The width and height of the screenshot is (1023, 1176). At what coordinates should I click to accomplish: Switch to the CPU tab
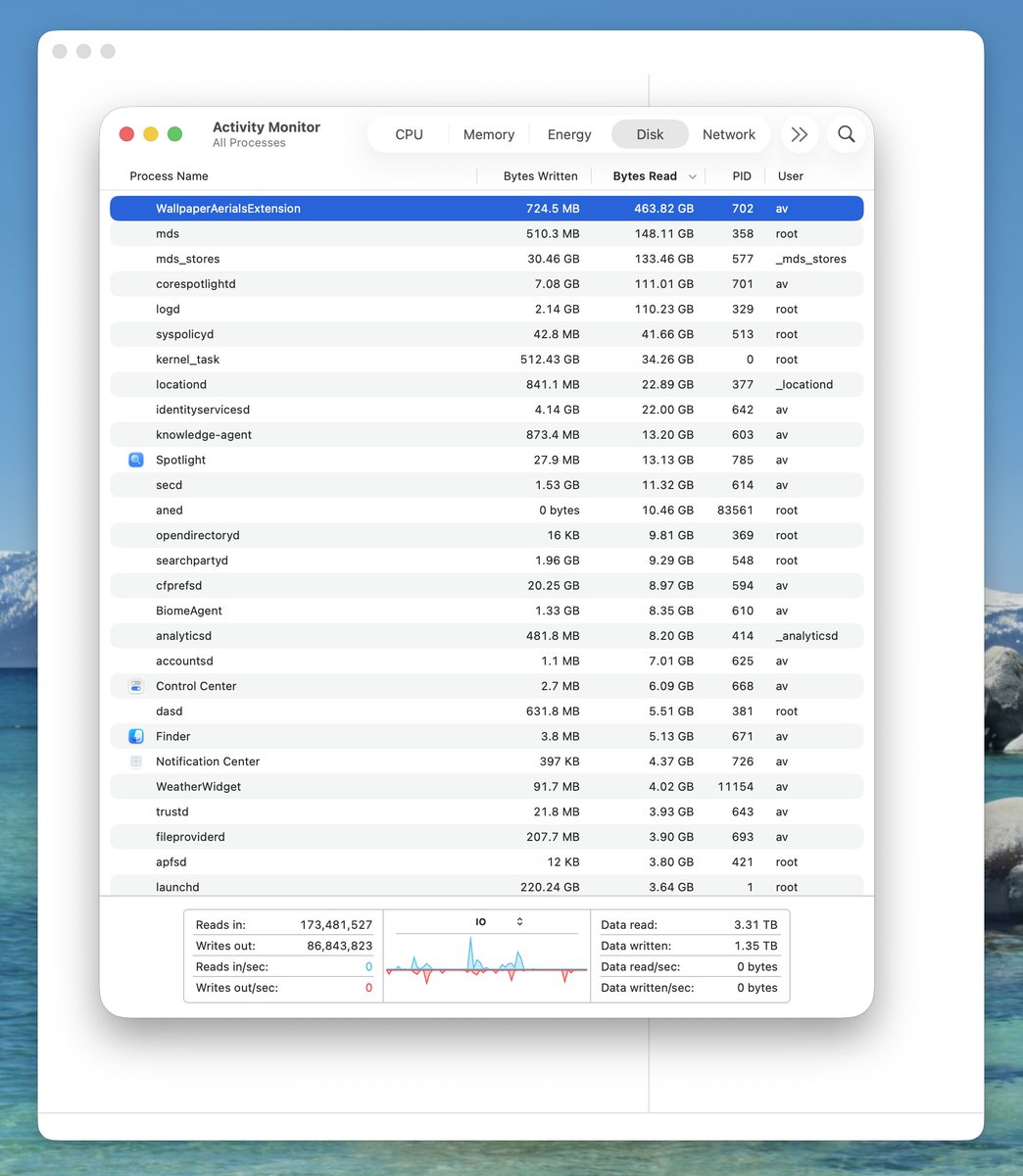click(409, 134)
